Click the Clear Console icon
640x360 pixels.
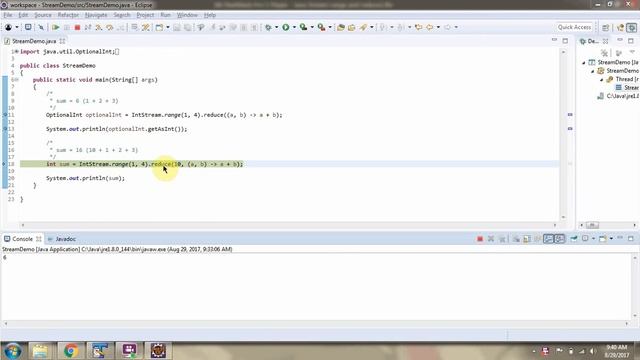point(516,239)
